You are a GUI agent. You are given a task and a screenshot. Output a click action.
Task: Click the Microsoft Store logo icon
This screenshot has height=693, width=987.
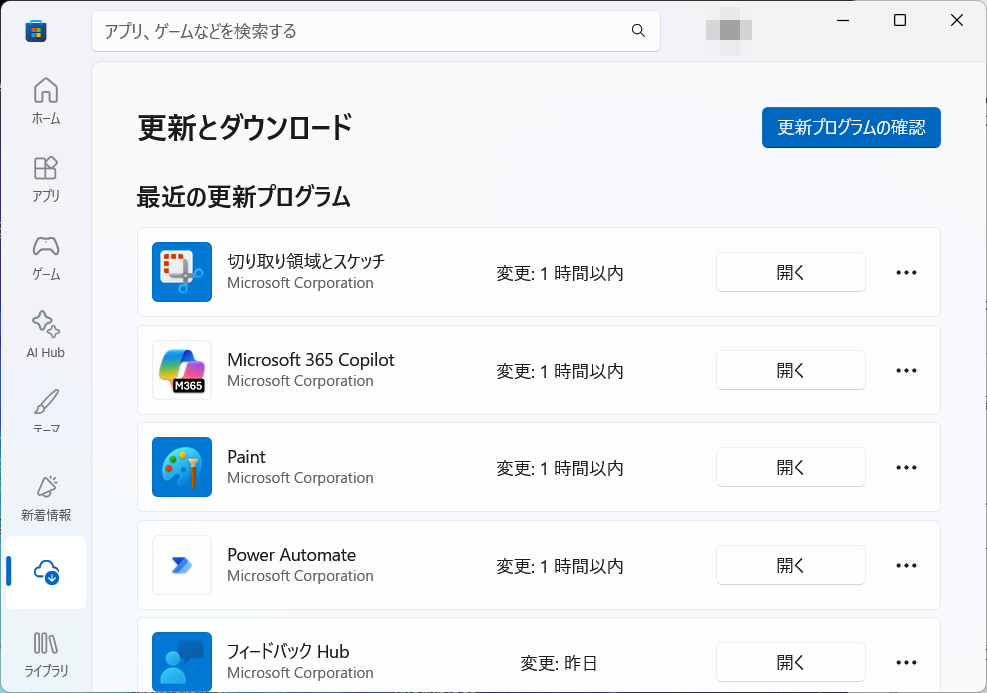[36, 31]
